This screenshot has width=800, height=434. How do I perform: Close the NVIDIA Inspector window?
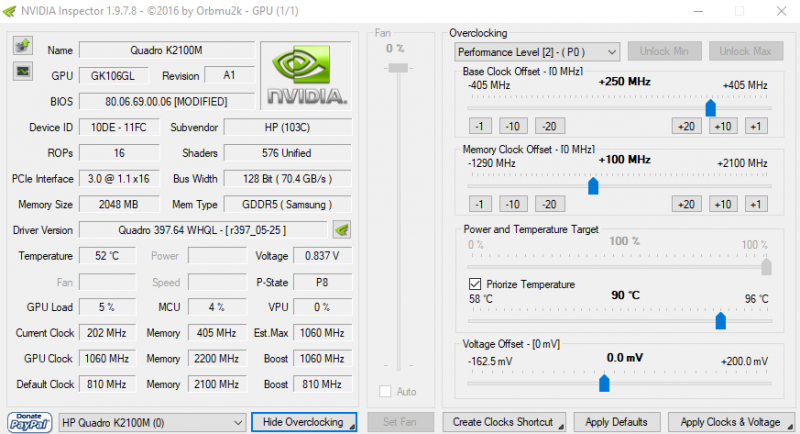point(781,11)
